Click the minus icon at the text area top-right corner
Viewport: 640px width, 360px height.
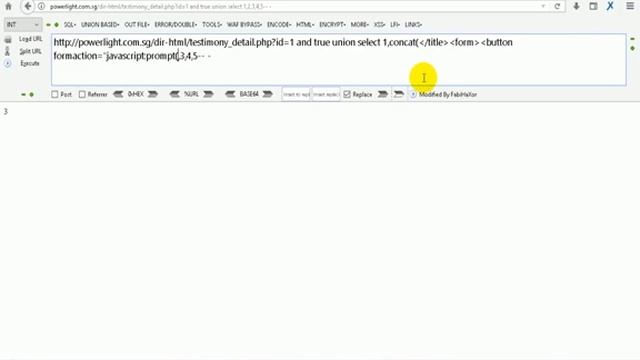tap(633, 39)
